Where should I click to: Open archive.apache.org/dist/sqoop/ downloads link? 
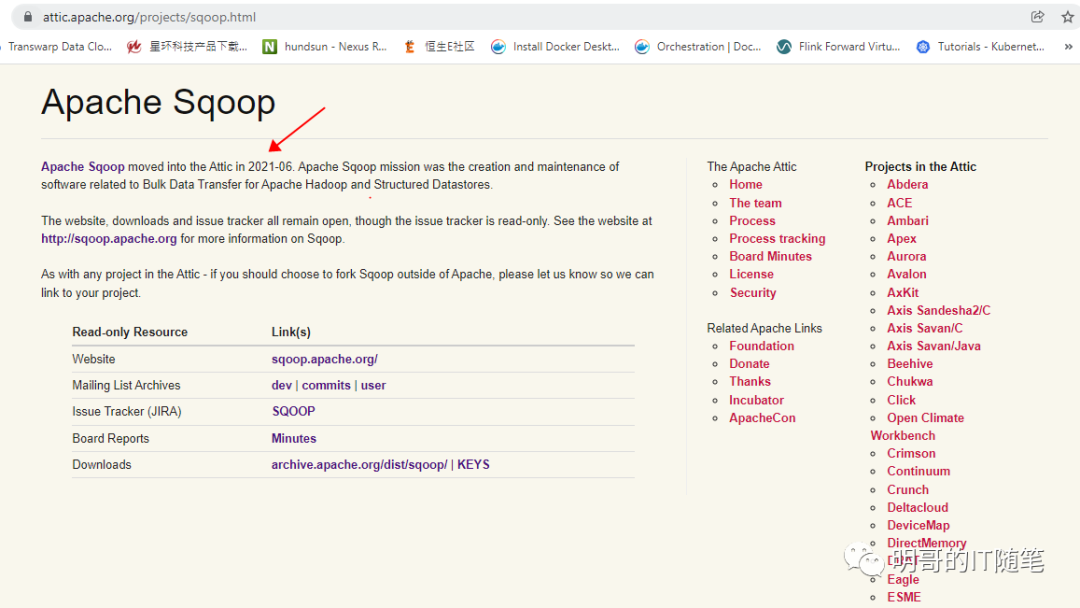point(359,465)
